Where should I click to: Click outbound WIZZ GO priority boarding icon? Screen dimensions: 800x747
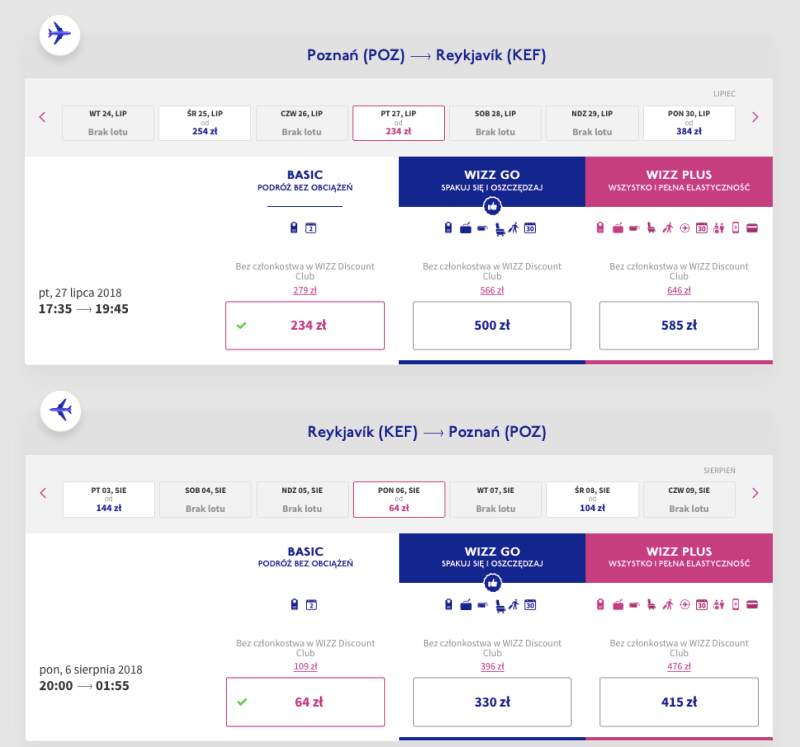[x=514, y=228]
